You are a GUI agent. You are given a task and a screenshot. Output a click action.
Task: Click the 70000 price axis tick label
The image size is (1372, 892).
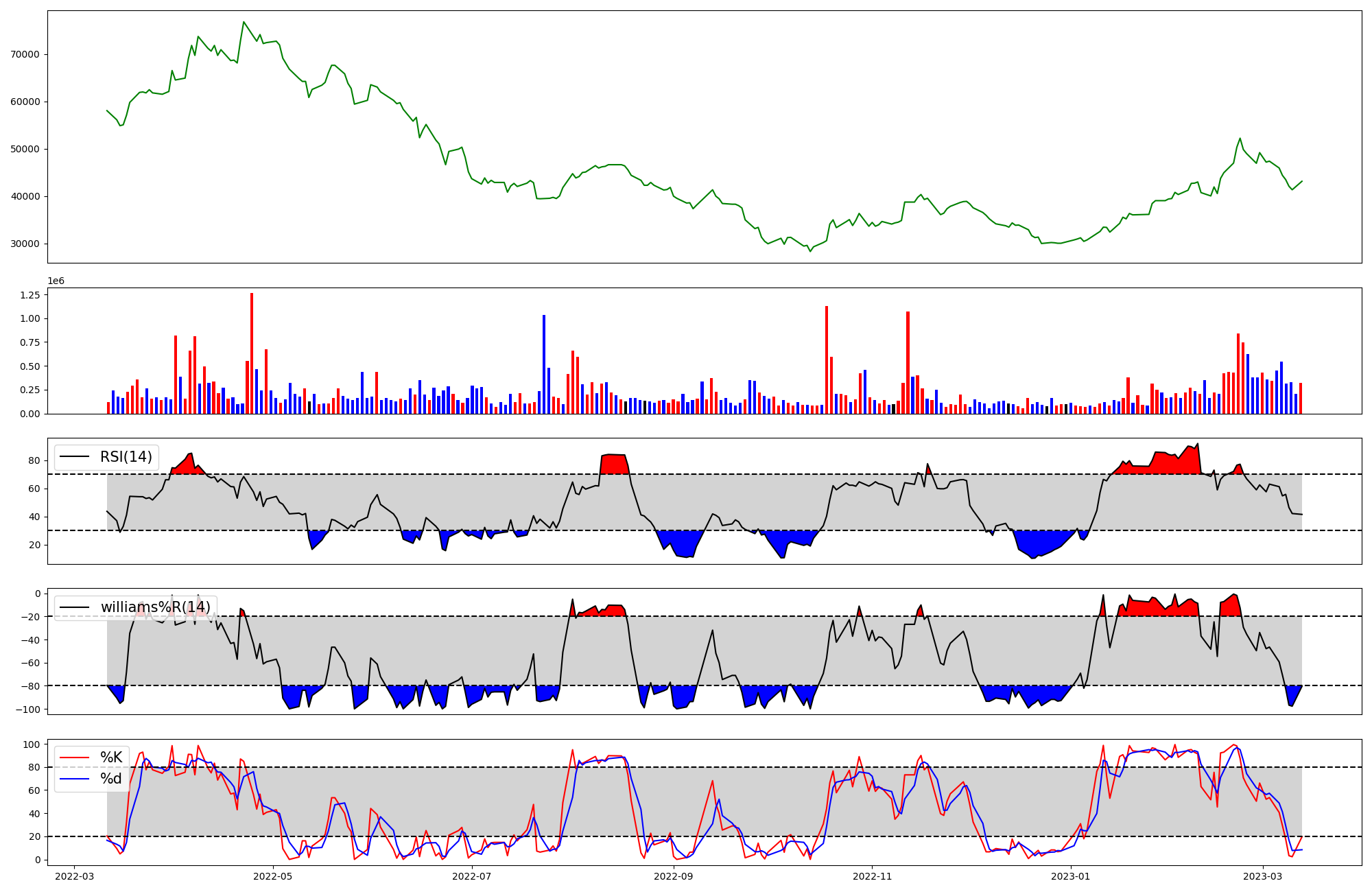pyautogui.click(x=25, y=54)
